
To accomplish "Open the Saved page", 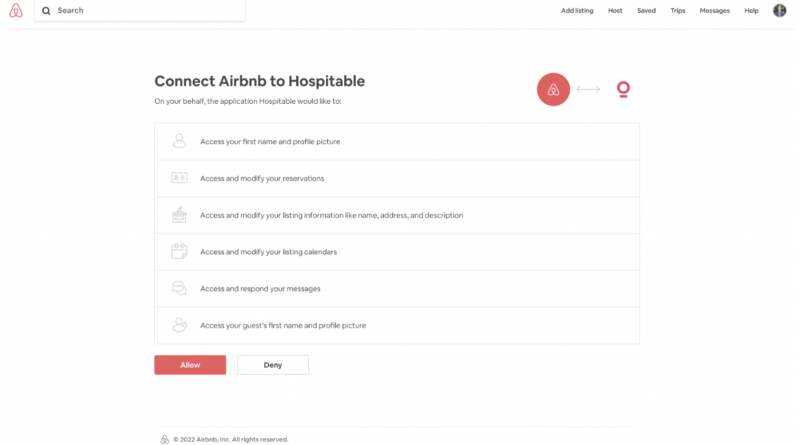I will (x=646, y=11).
